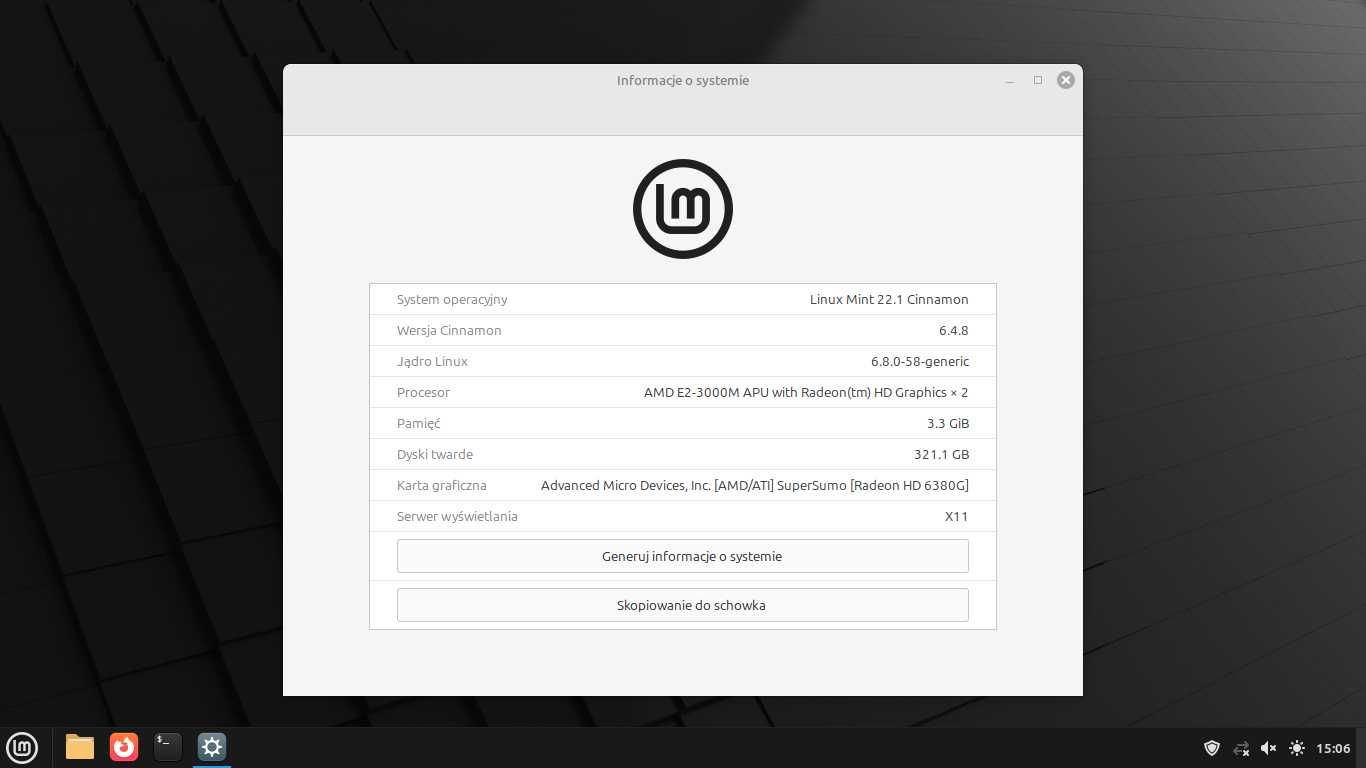Open the Linux Mint start menu

[x=22, y=747]
